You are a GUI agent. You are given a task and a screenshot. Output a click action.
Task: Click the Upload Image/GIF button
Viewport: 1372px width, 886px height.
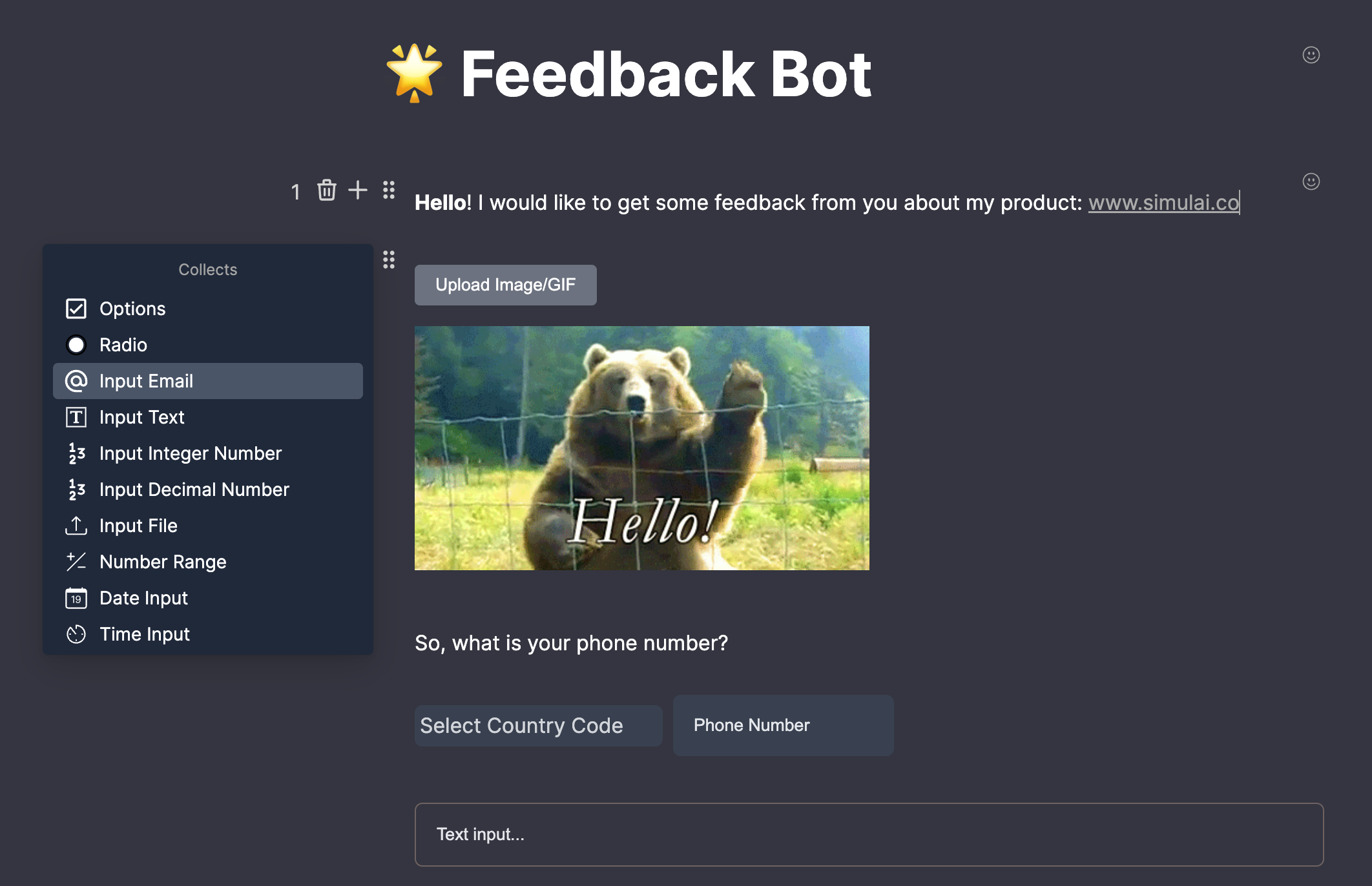click(x=505, y=284)
